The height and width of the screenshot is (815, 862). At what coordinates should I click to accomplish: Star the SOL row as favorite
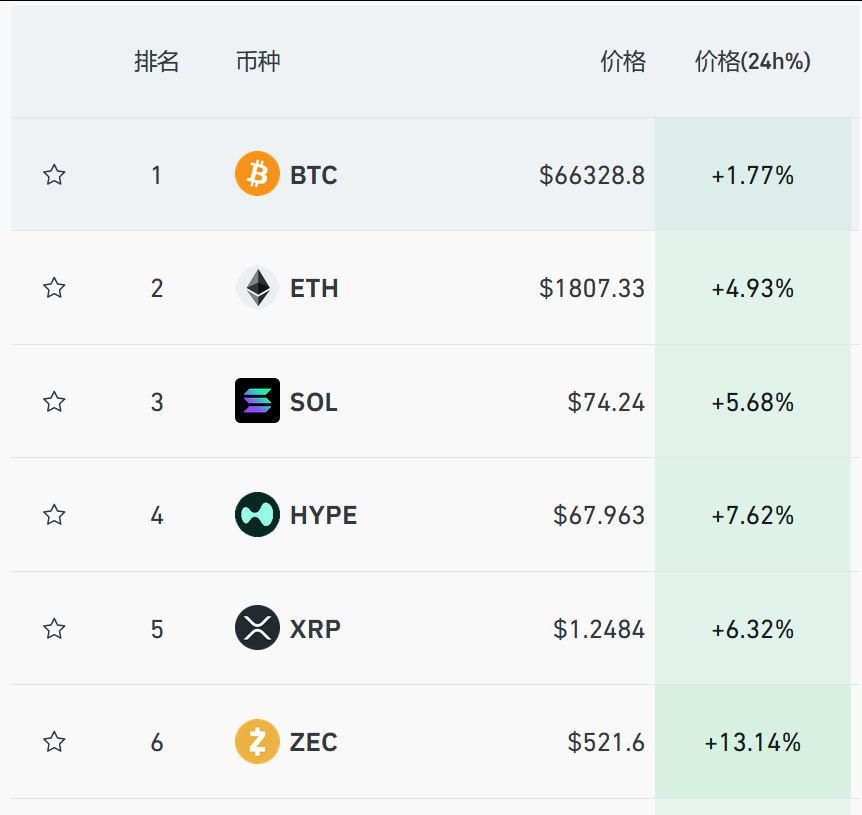pos(54,402)
